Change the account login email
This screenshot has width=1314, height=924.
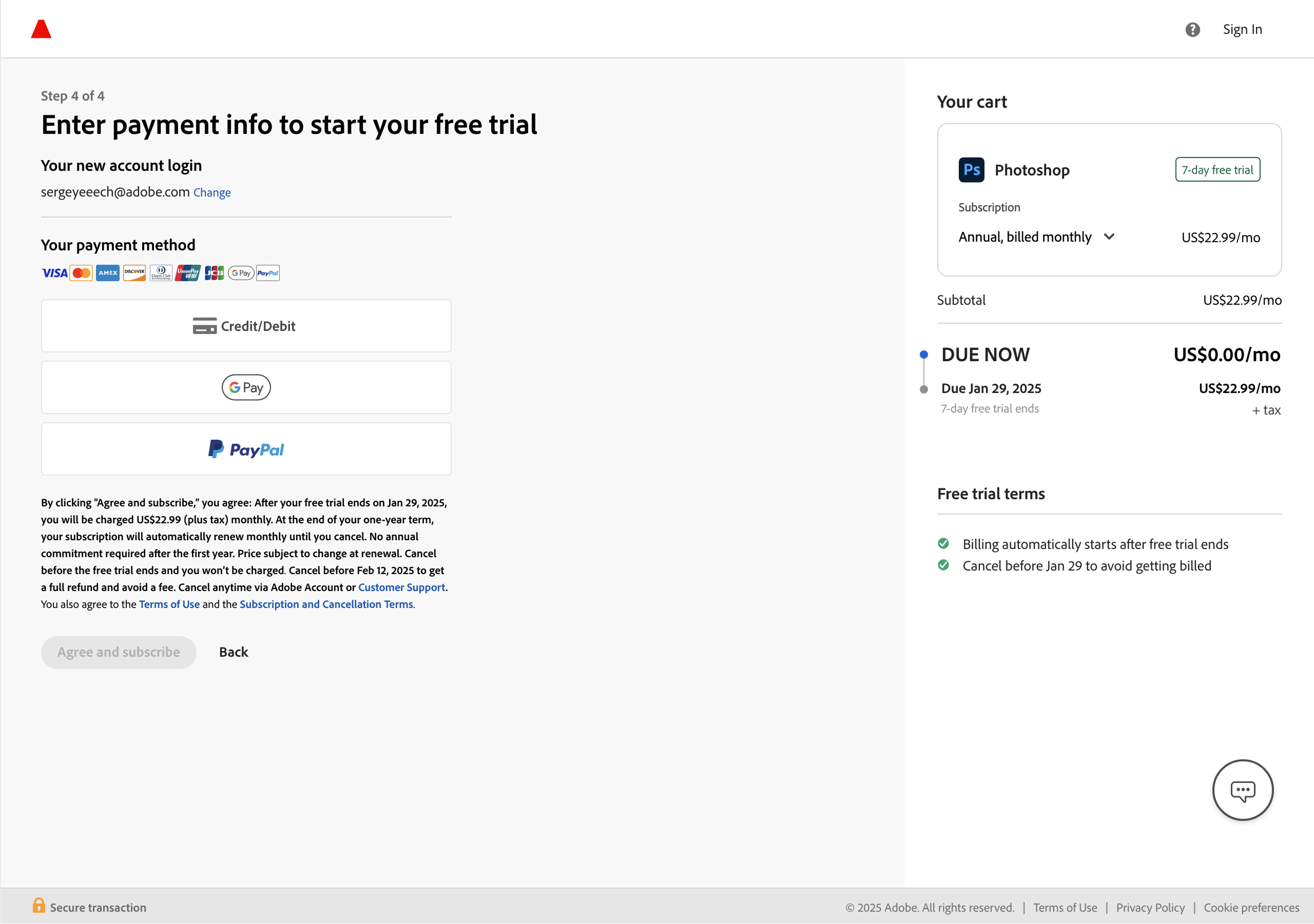[212, 193]
